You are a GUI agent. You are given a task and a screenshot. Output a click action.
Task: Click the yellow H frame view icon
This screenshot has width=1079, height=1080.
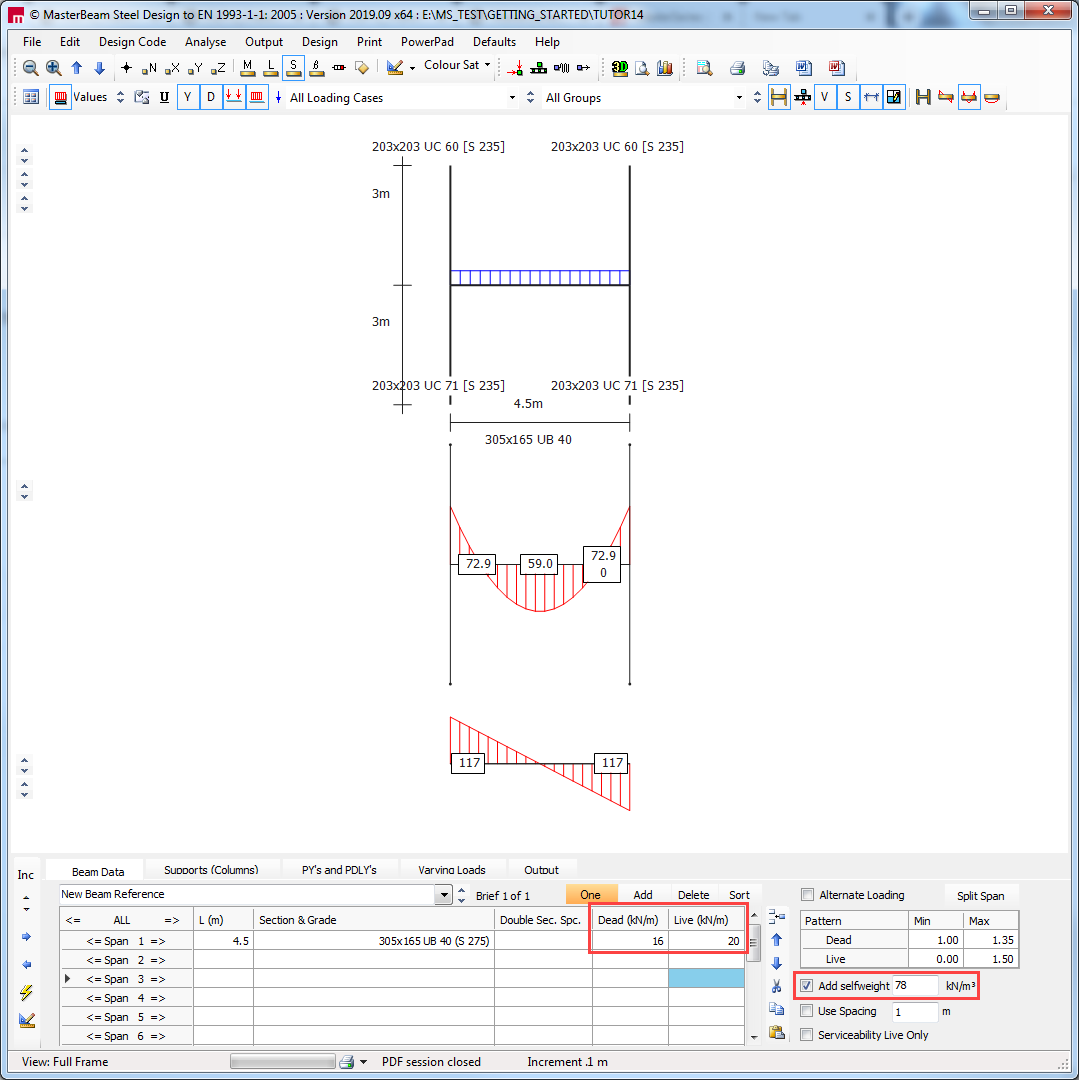(x=779, y=97)
